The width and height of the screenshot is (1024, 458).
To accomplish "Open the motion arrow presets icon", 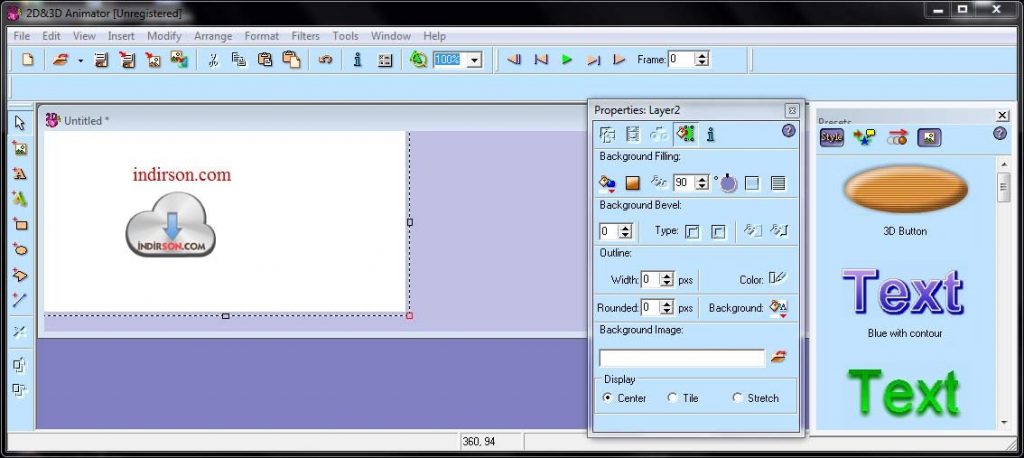I will point(897,137).
